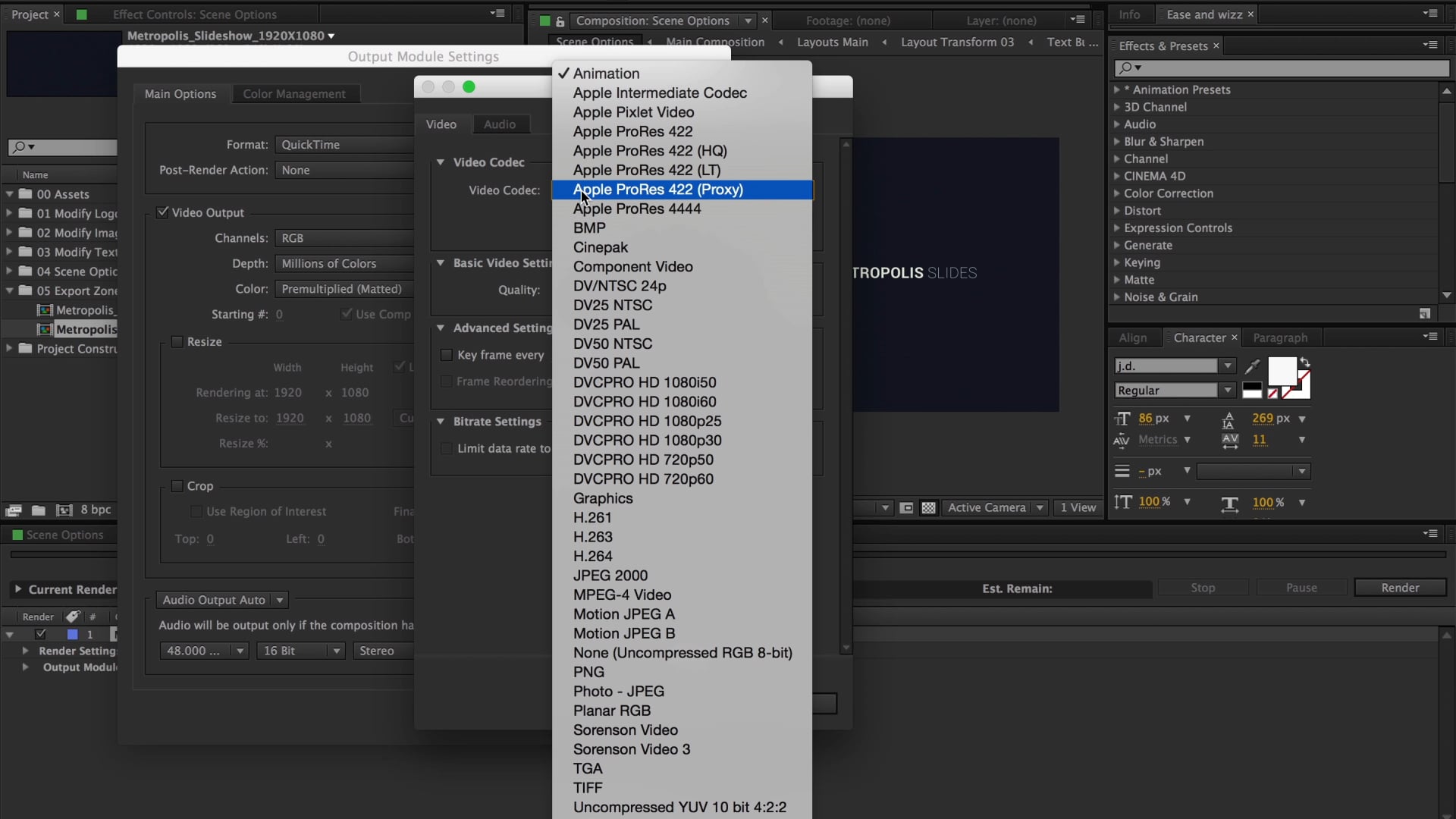Click the leading icon
The image size is (1456, 819).
1228,419
